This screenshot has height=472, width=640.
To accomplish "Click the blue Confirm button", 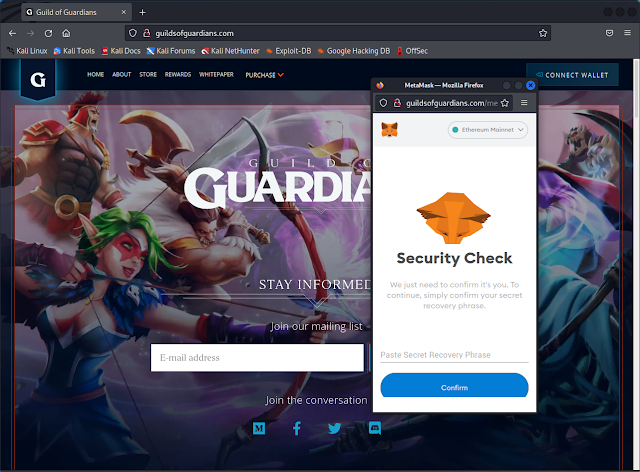I will tap(454, 385).
